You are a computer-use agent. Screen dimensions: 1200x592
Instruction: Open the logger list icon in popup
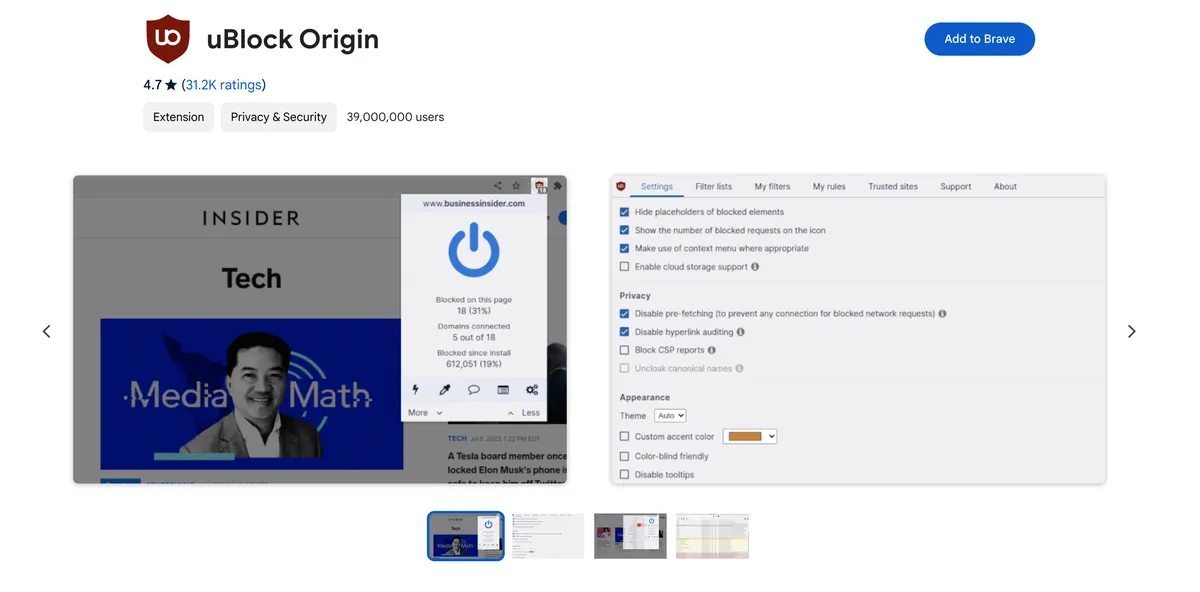point(503,389)
